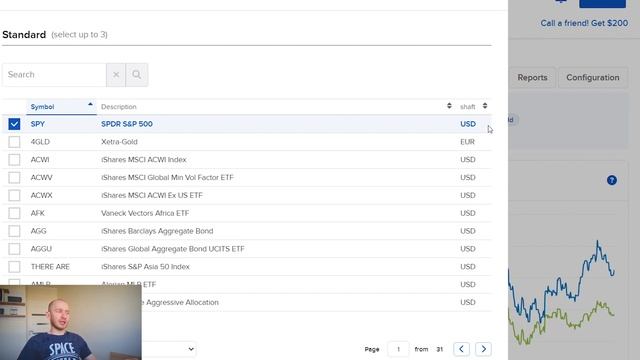Check the AFK Vaneck Vectors Africa checkbox
Screen dimensions: 640x360
coord(14,213)
